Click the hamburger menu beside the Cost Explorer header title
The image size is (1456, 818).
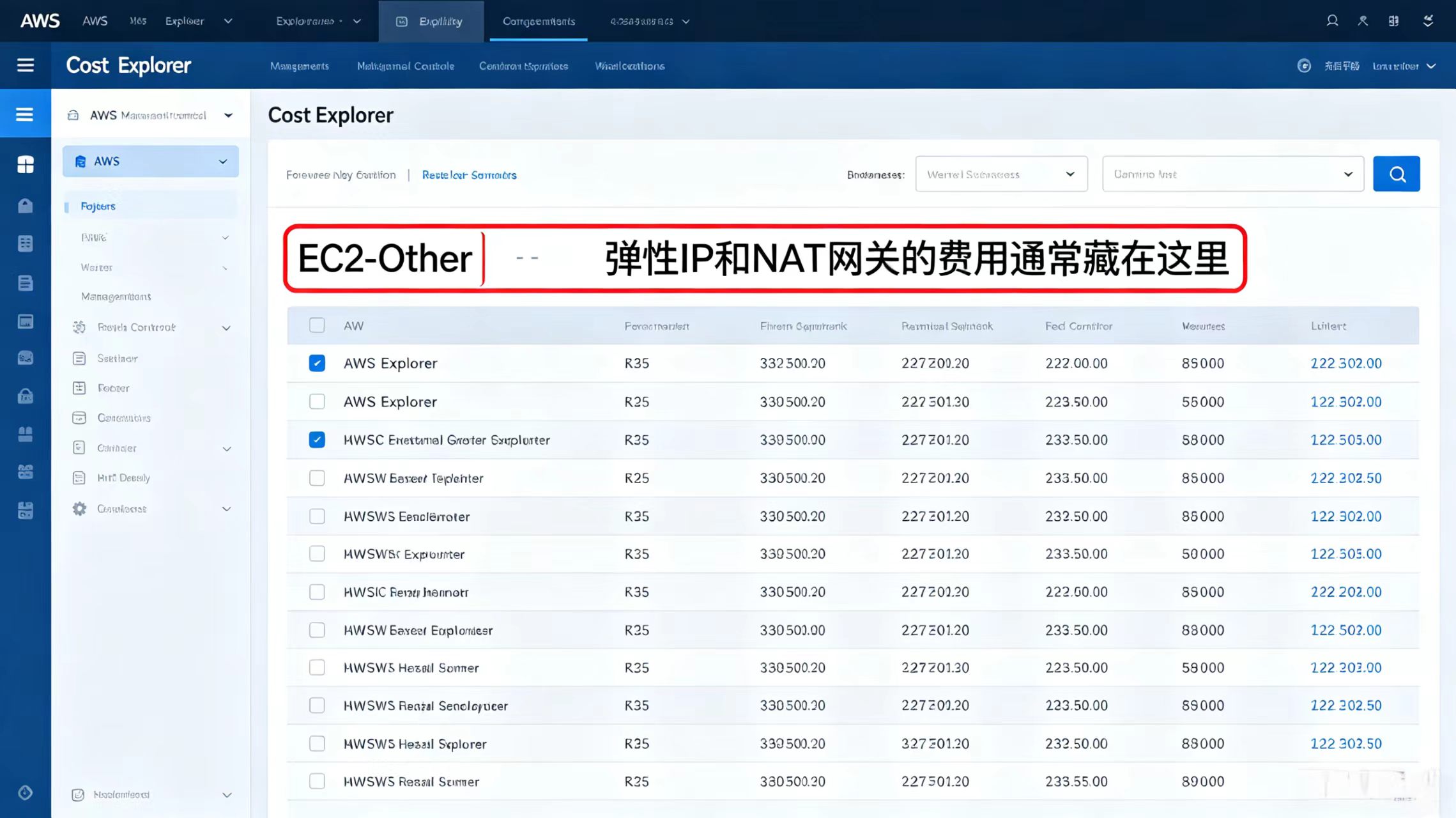[x=26, y=65]
